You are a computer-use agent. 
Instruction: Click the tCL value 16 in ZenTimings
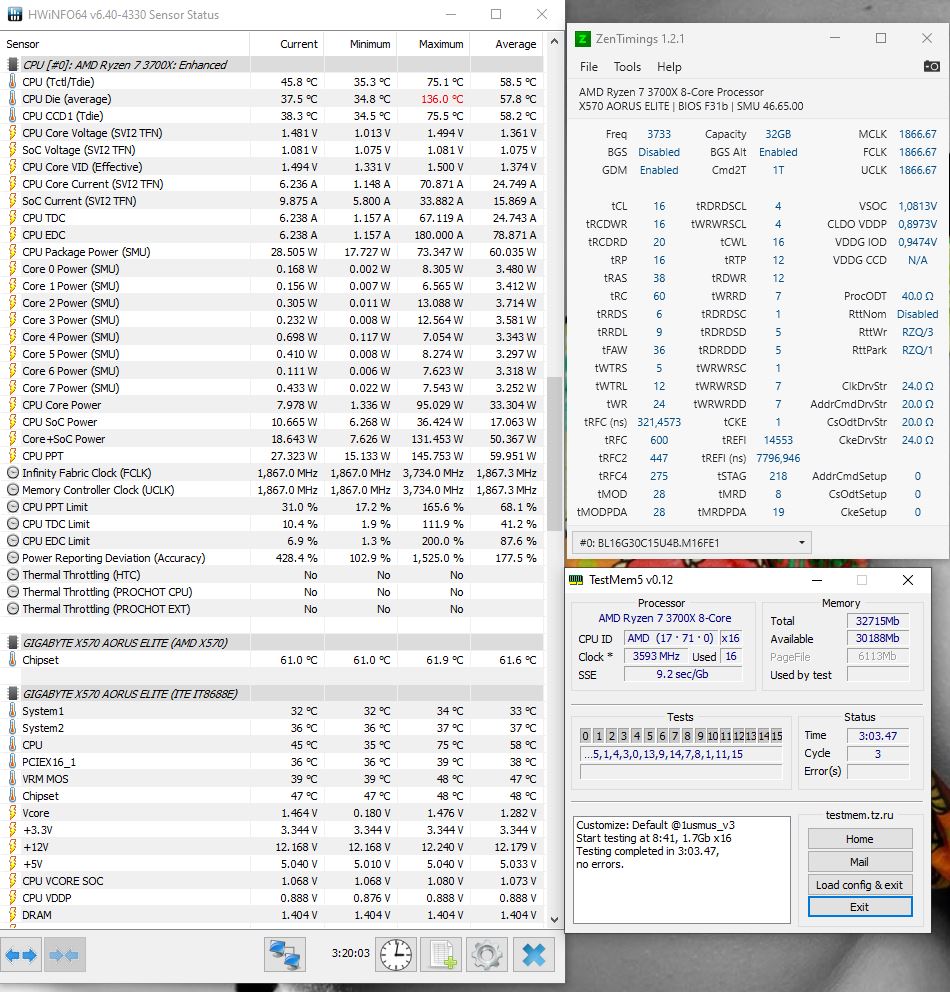[x=659, y=206]
